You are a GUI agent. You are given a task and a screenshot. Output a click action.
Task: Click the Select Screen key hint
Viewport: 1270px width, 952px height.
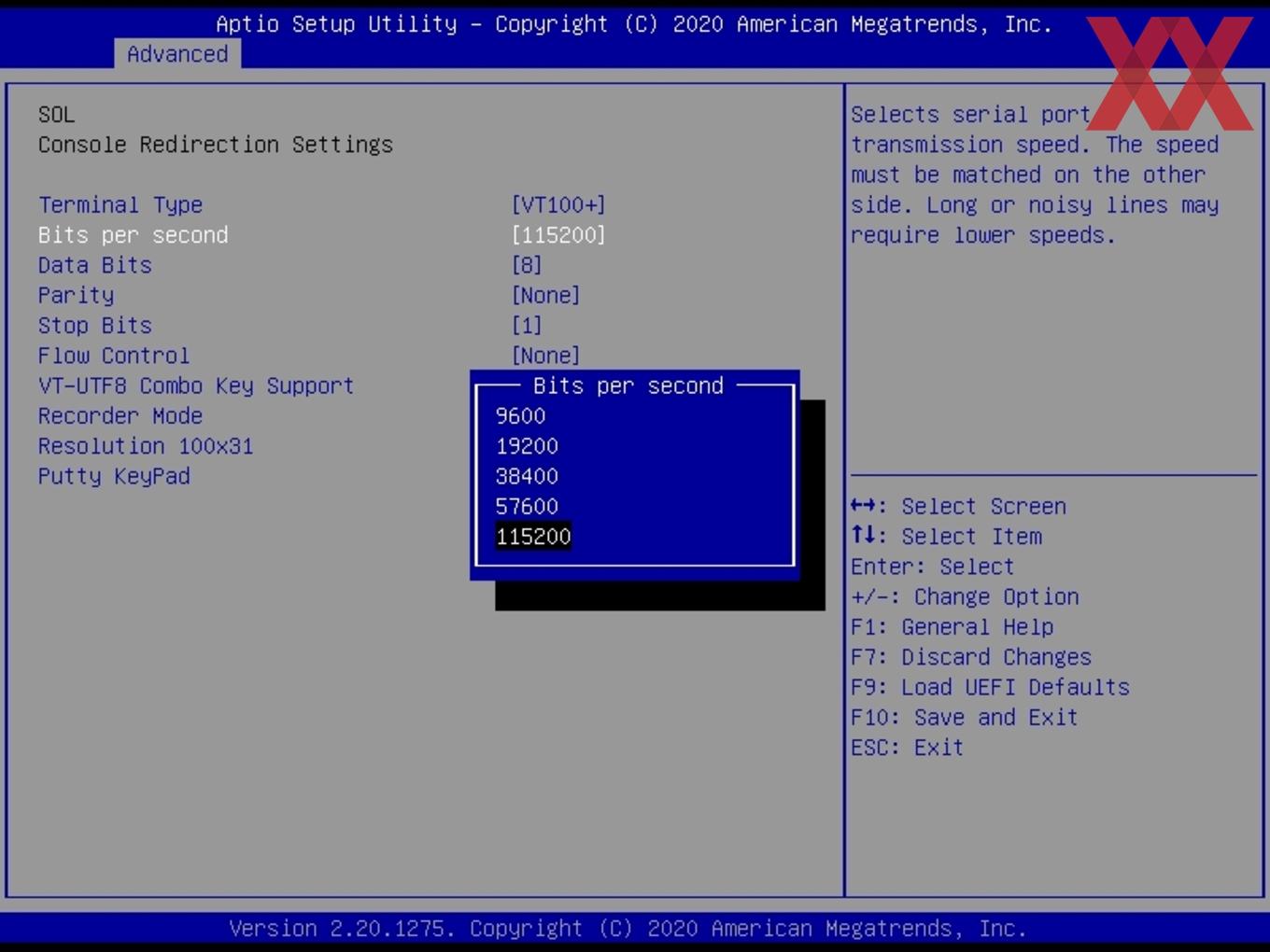958,507
